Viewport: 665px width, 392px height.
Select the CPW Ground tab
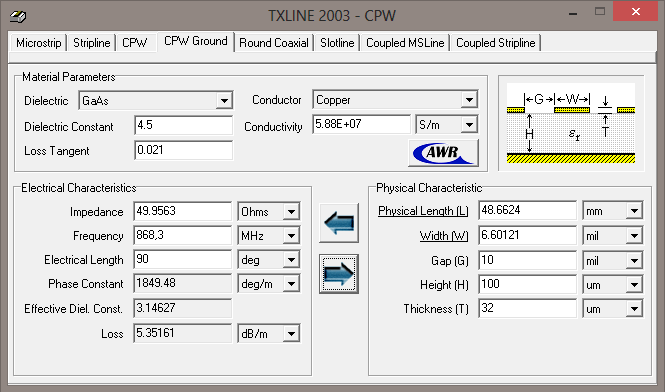[x=196, y=42]
